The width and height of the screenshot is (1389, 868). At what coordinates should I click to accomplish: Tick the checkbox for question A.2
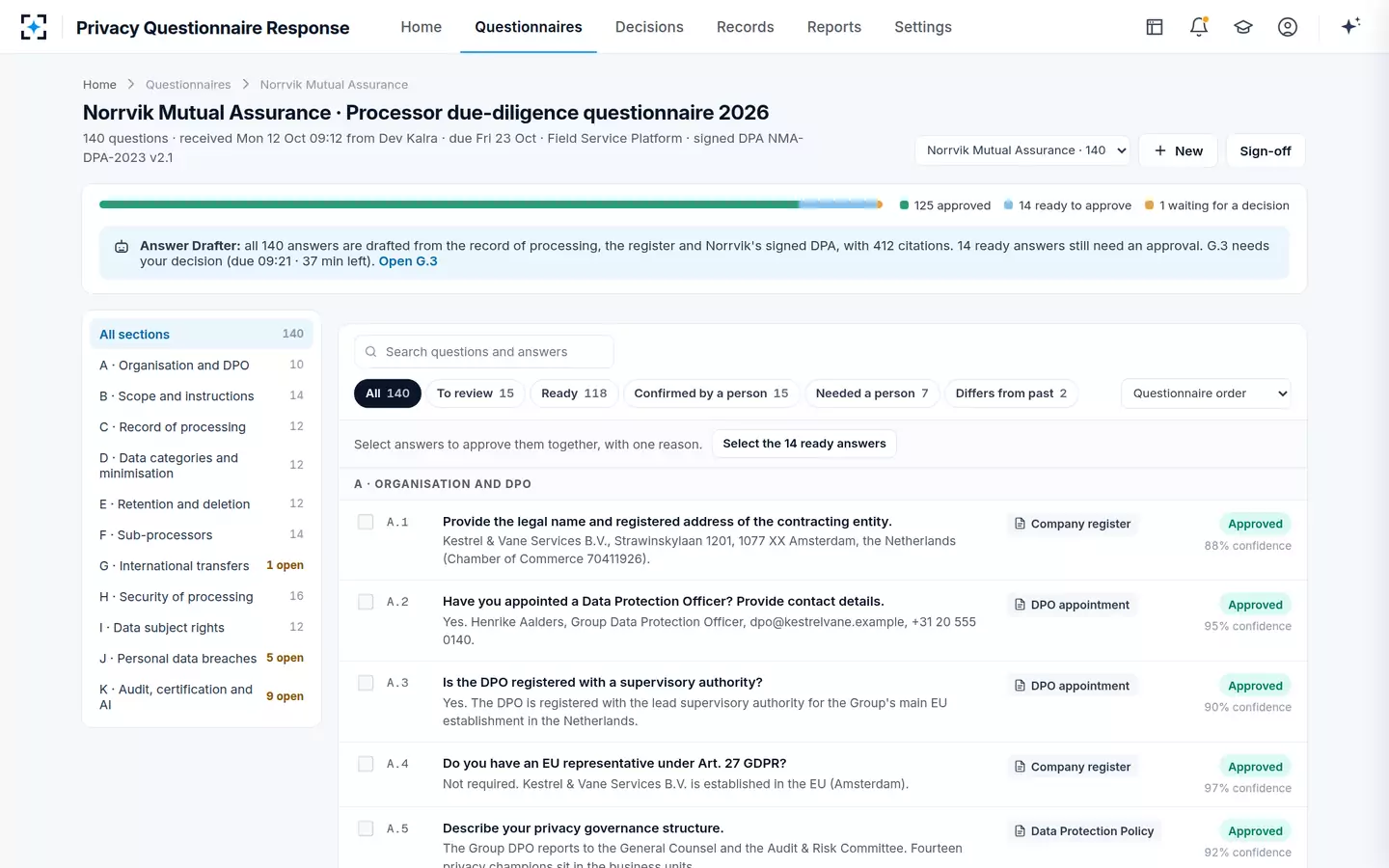[366, 602]
